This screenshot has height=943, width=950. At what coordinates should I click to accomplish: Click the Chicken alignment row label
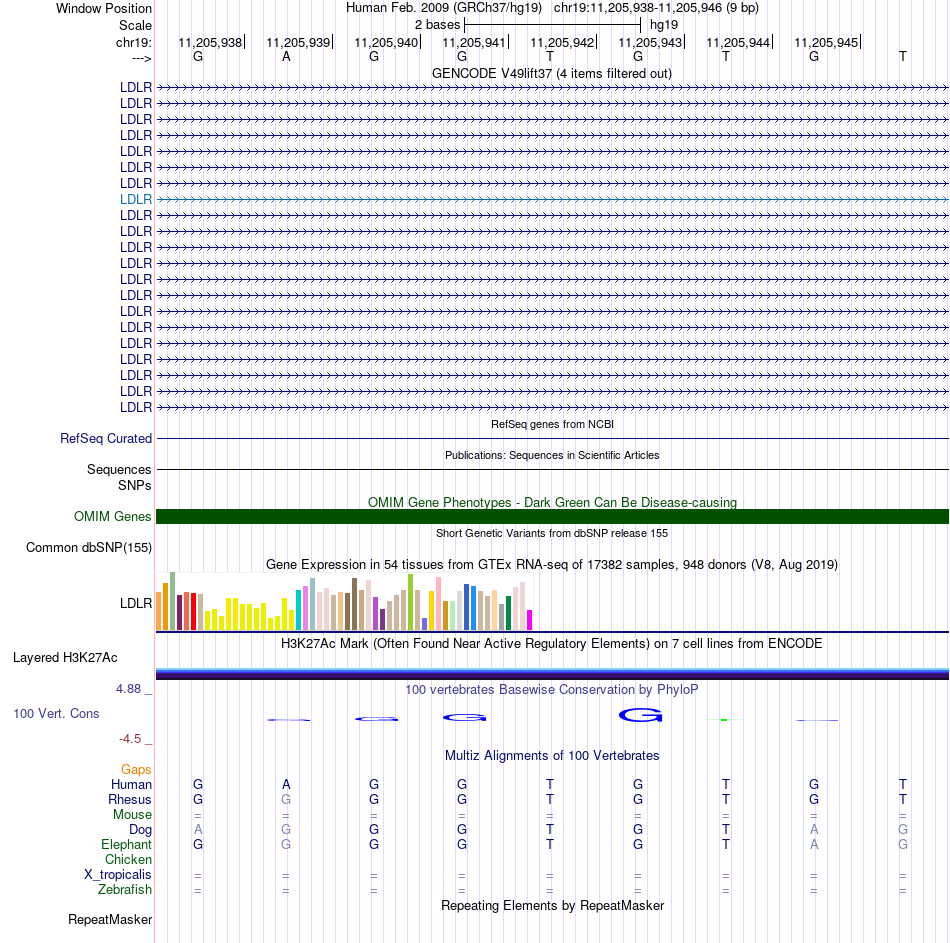coord(128,859)
